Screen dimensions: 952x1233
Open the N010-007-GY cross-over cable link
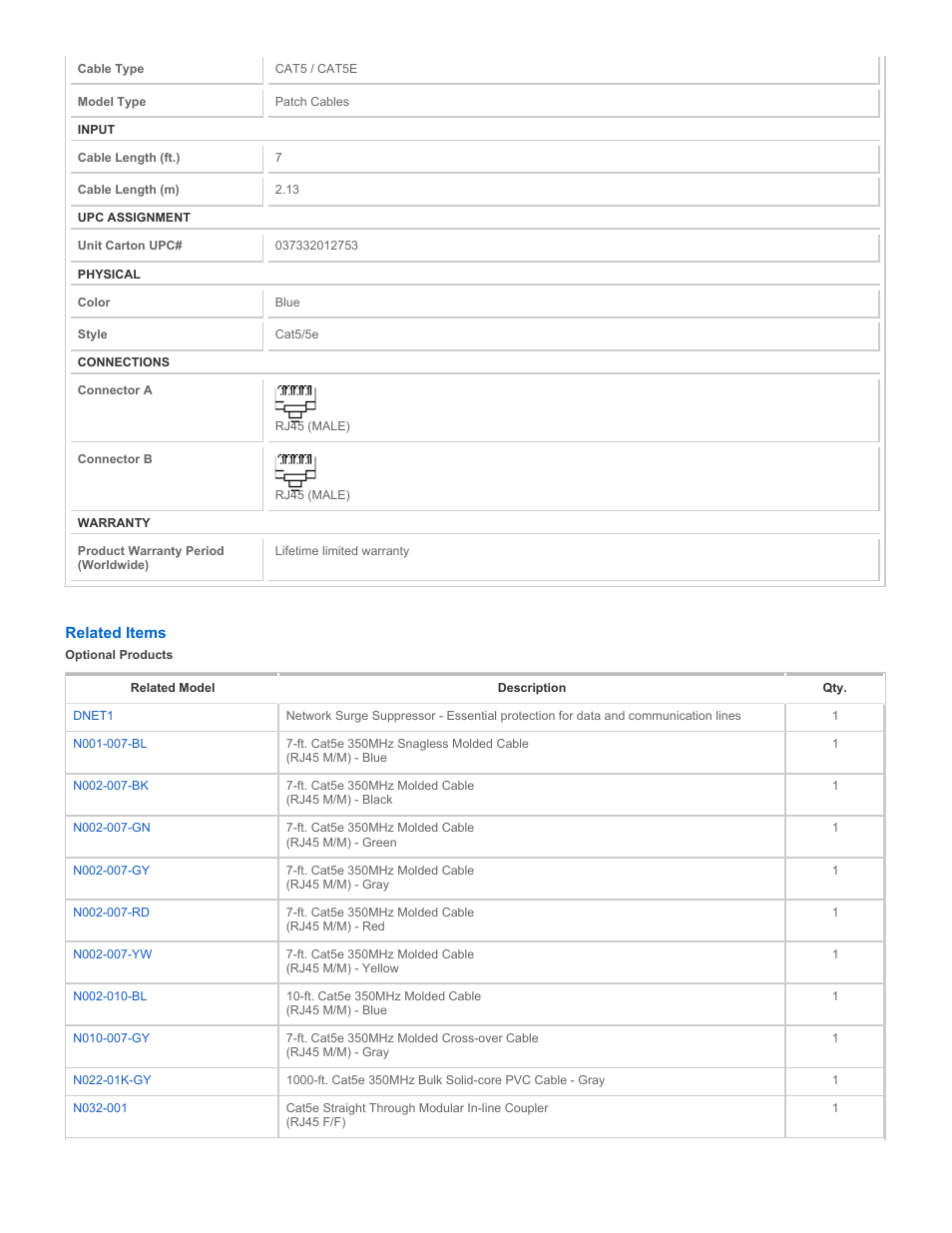(x=111, y=1038)
